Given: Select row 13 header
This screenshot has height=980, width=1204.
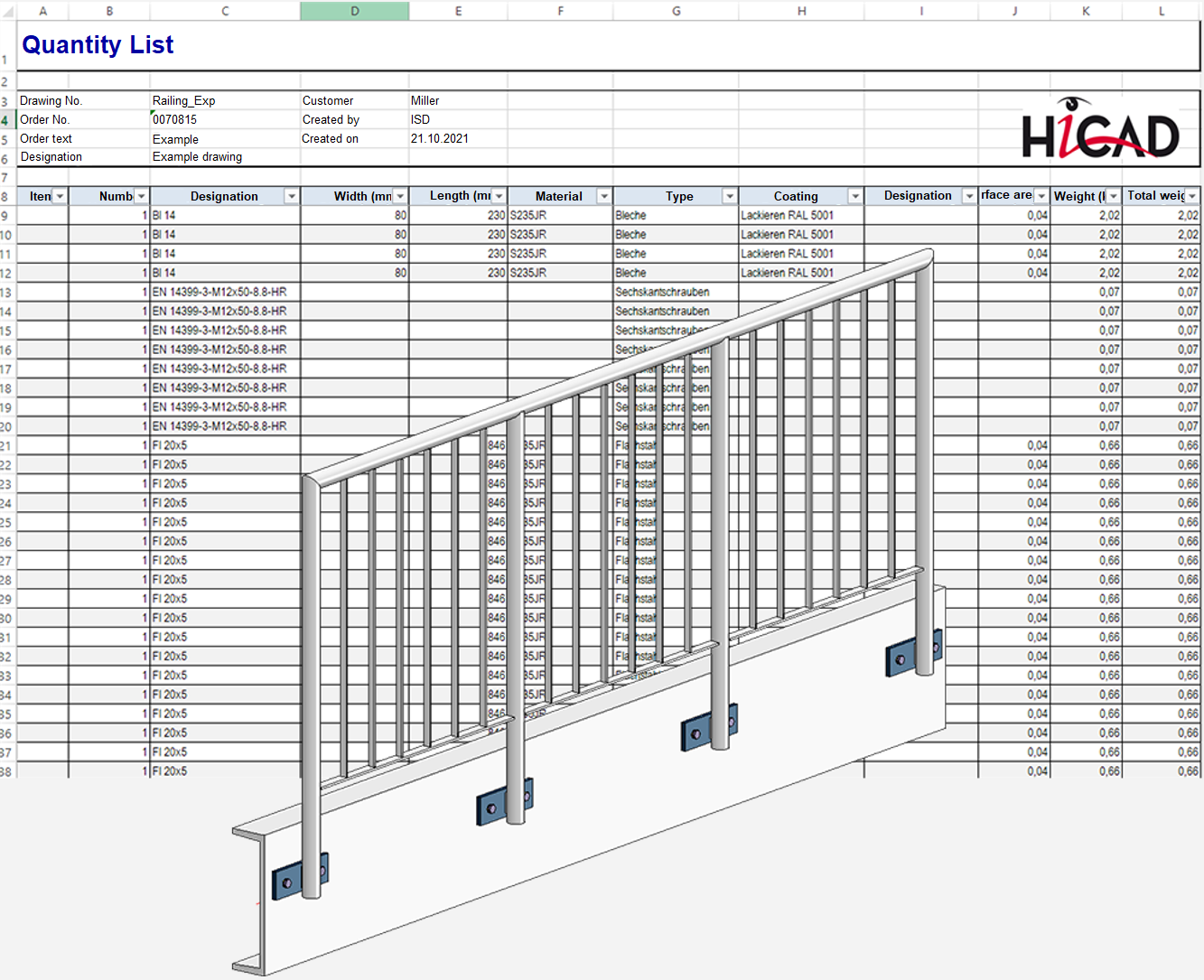Looking at the screenshot, I should click(7, 293).
